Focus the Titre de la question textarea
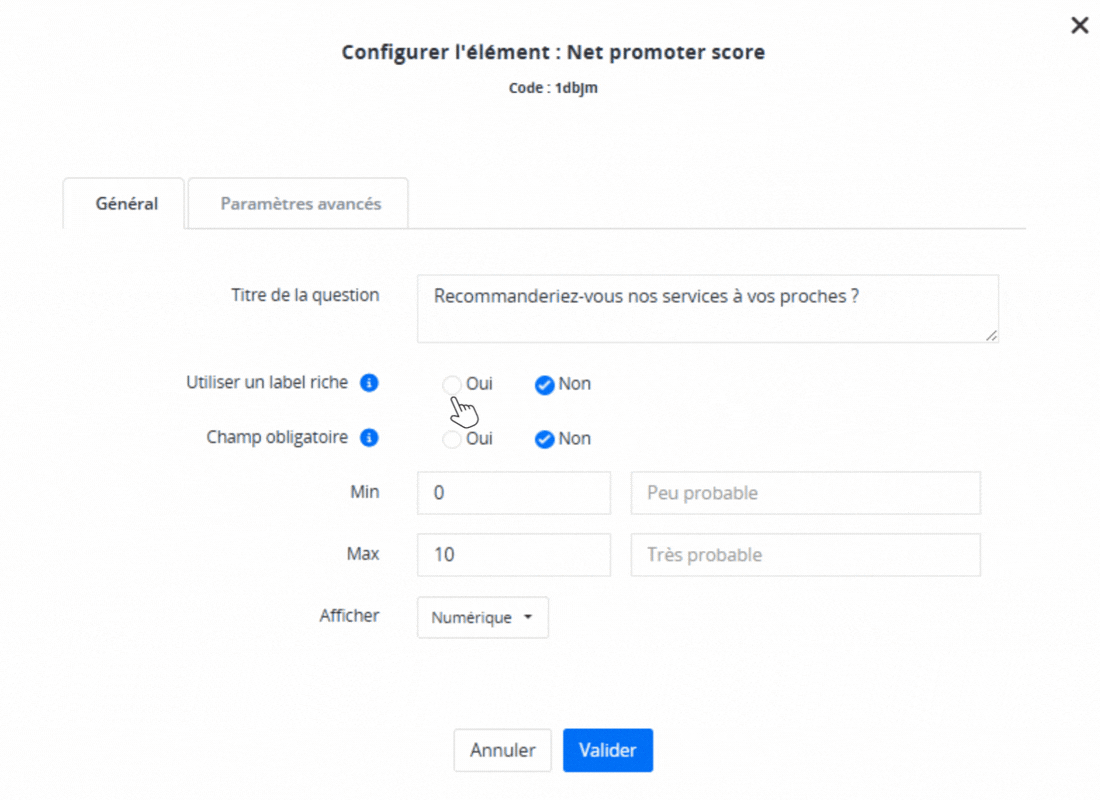 click(707, 309)
